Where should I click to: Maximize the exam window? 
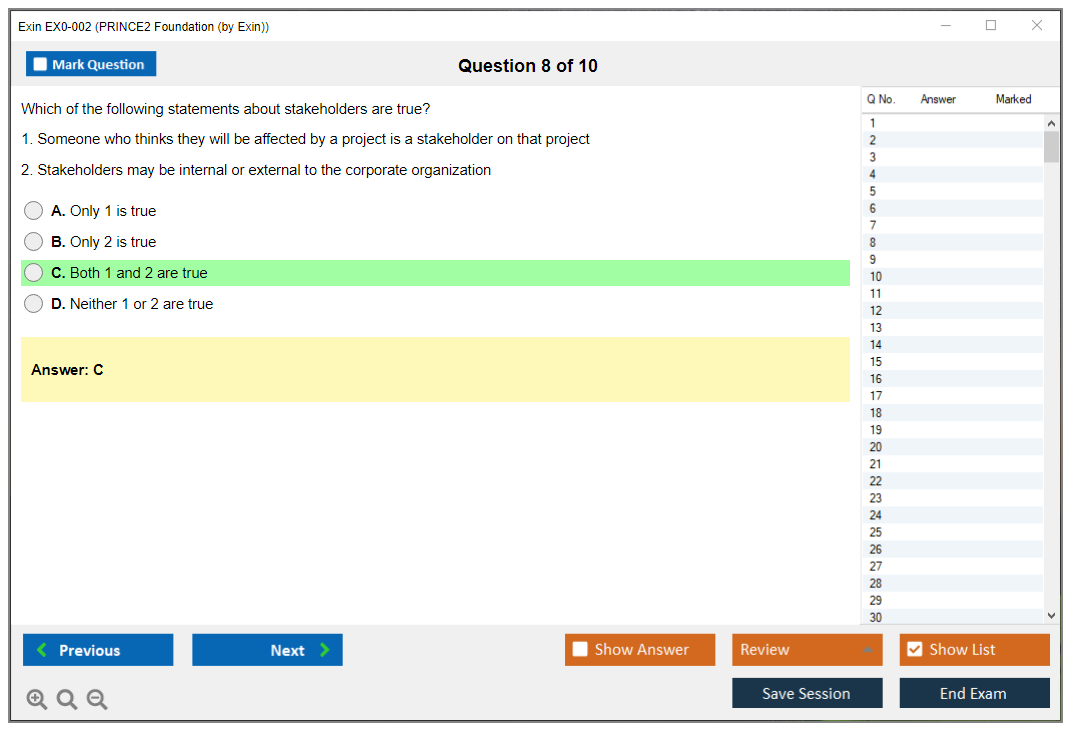(991, 26)
